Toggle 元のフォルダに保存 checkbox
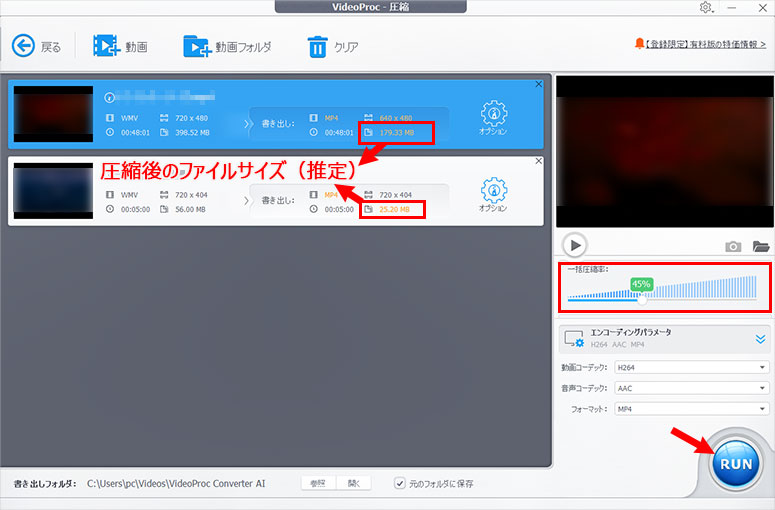775x510 pixels. (x=400, y=484)
